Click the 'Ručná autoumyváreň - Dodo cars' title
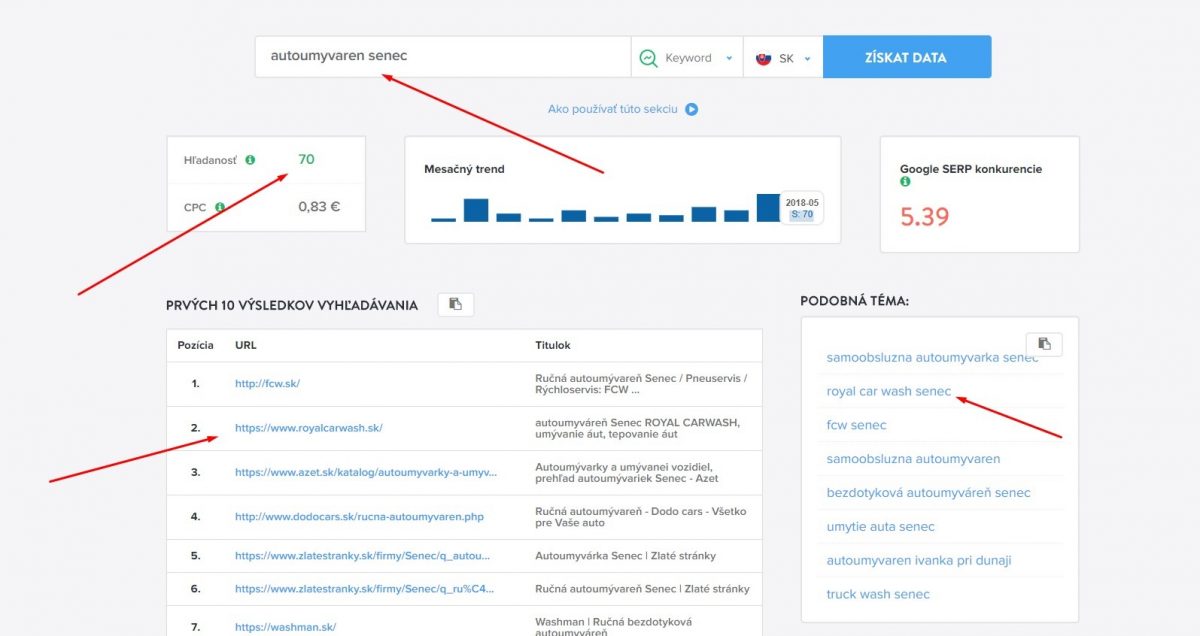This screenshot has height=636, width=1200. (641, 516)
